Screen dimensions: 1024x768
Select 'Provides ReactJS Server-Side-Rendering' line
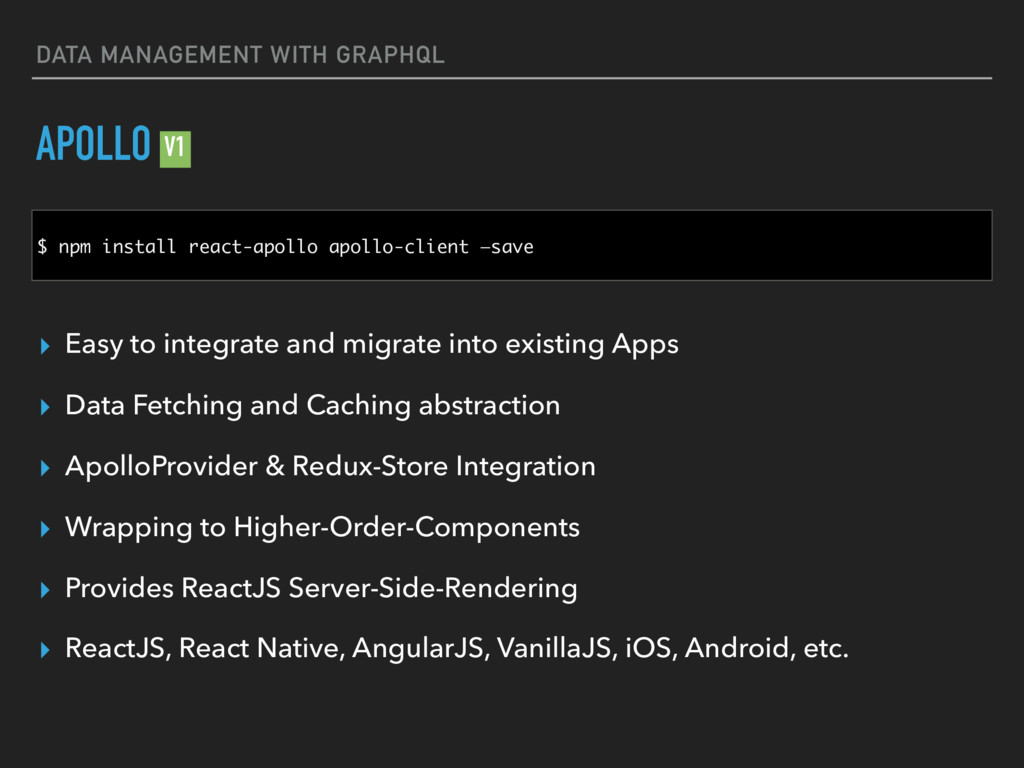point(321,588)
